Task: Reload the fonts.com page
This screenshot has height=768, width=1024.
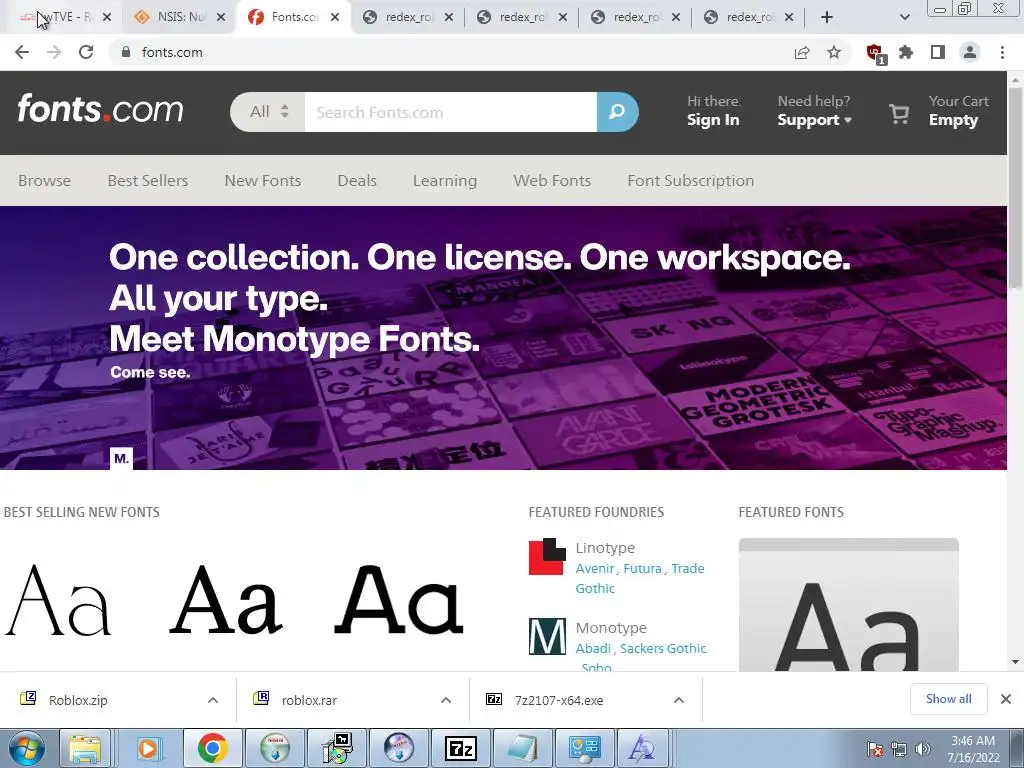Action: pyautogui.click(x=86, y=52)
